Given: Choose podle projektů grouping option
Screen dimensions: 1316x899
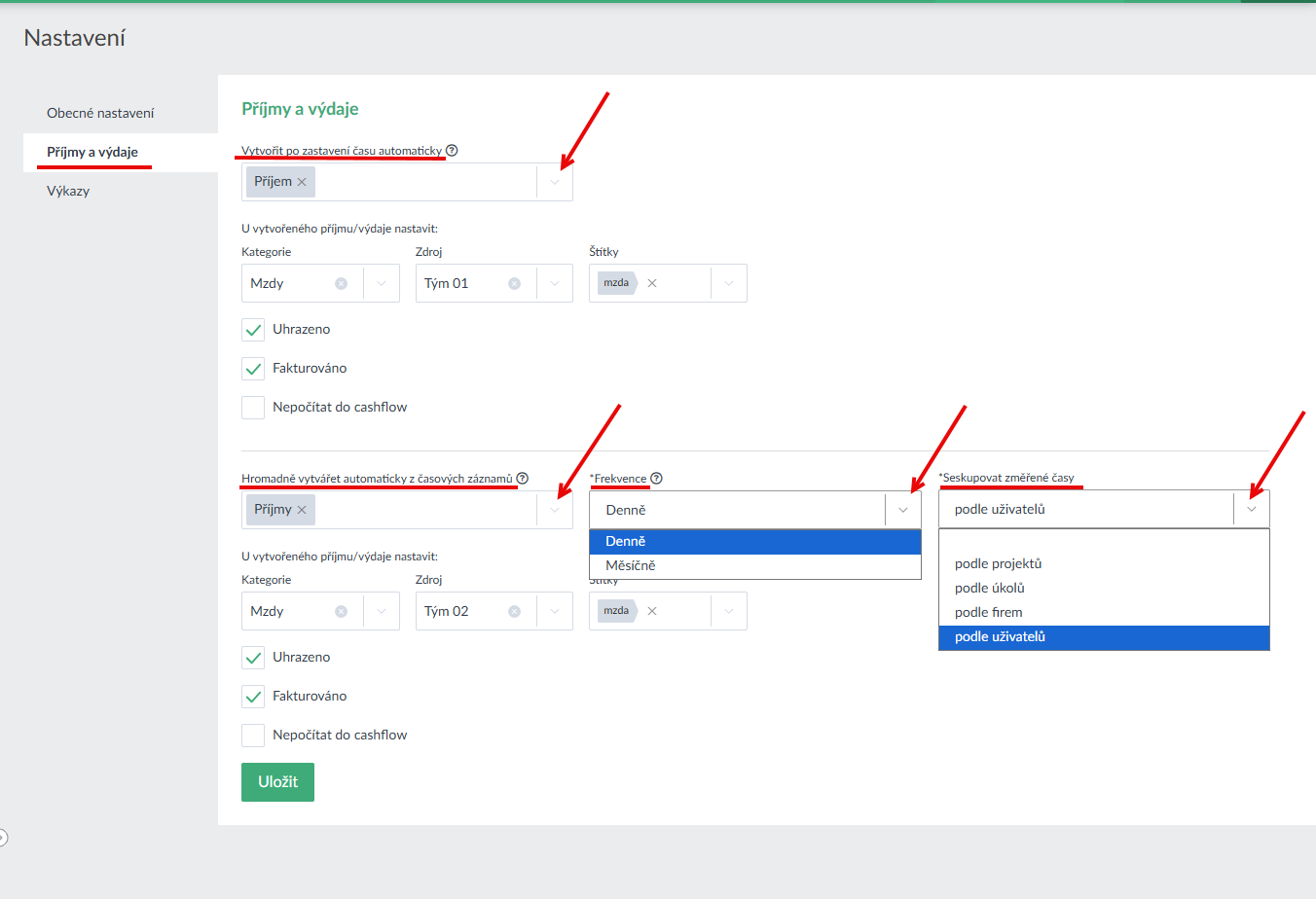Looking at the screenshot, I should [x=998, y=564].
